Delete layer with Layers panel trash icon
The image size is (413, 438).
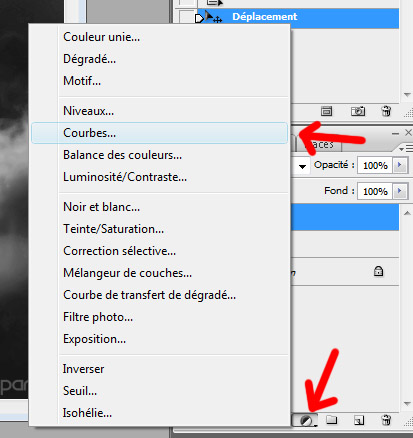[386, 420]
